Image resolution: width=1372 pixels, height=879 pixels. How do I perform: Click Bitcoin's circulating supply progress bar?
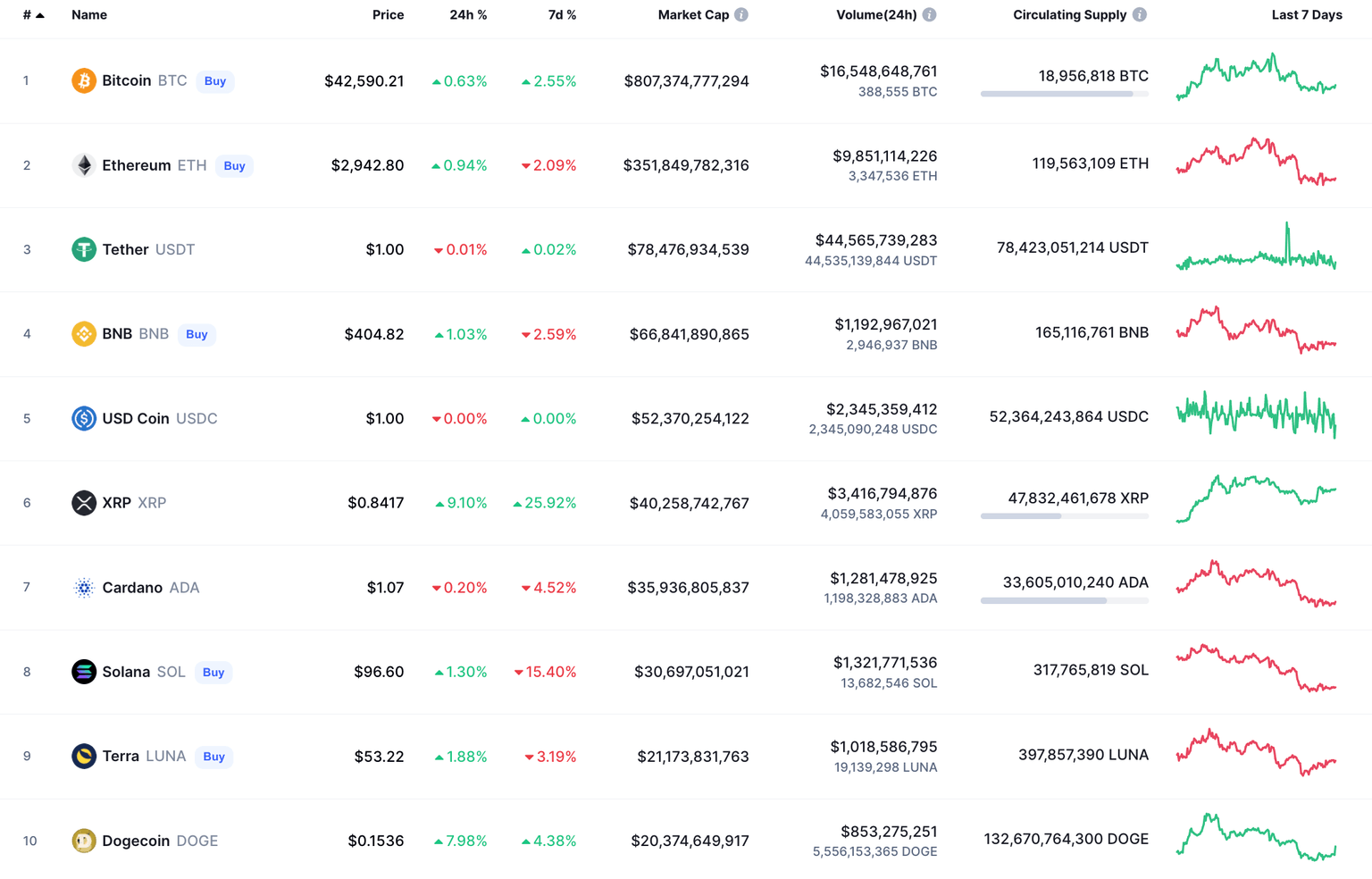pyautogui.click(x=1064, y=93)
